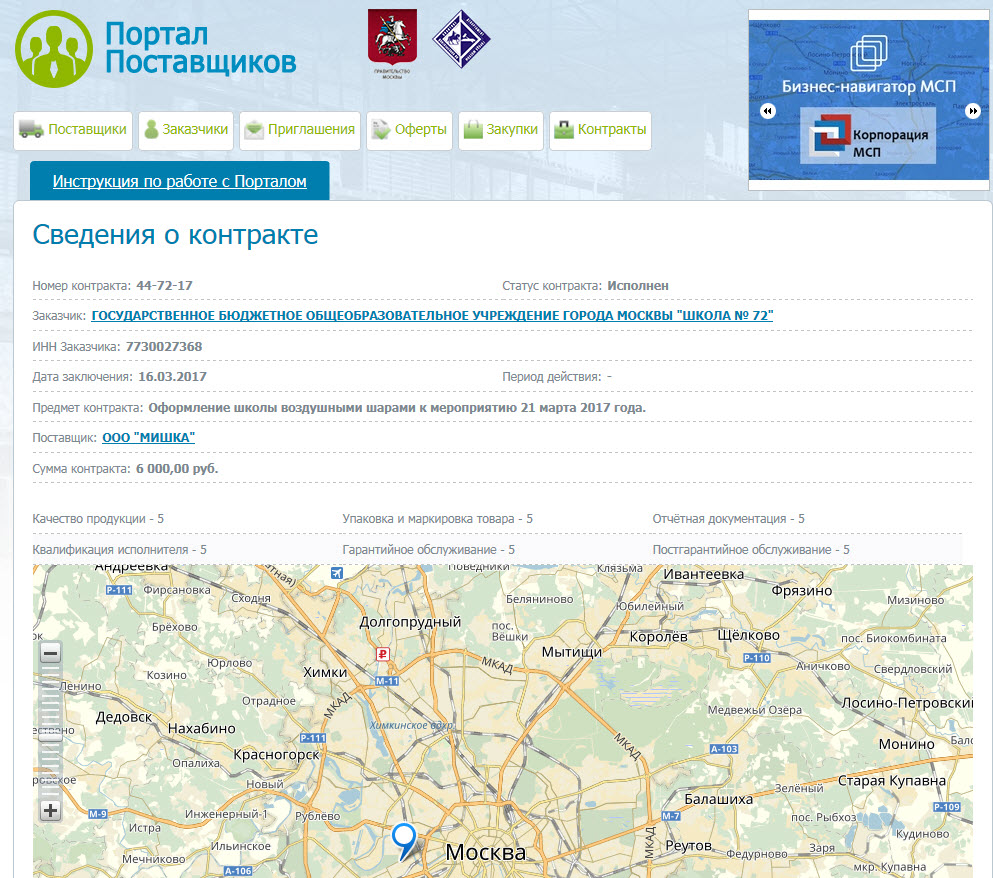Open the Поставщики menu section
The height and width of the screenshot is (878, 993).
coord(73,130)
